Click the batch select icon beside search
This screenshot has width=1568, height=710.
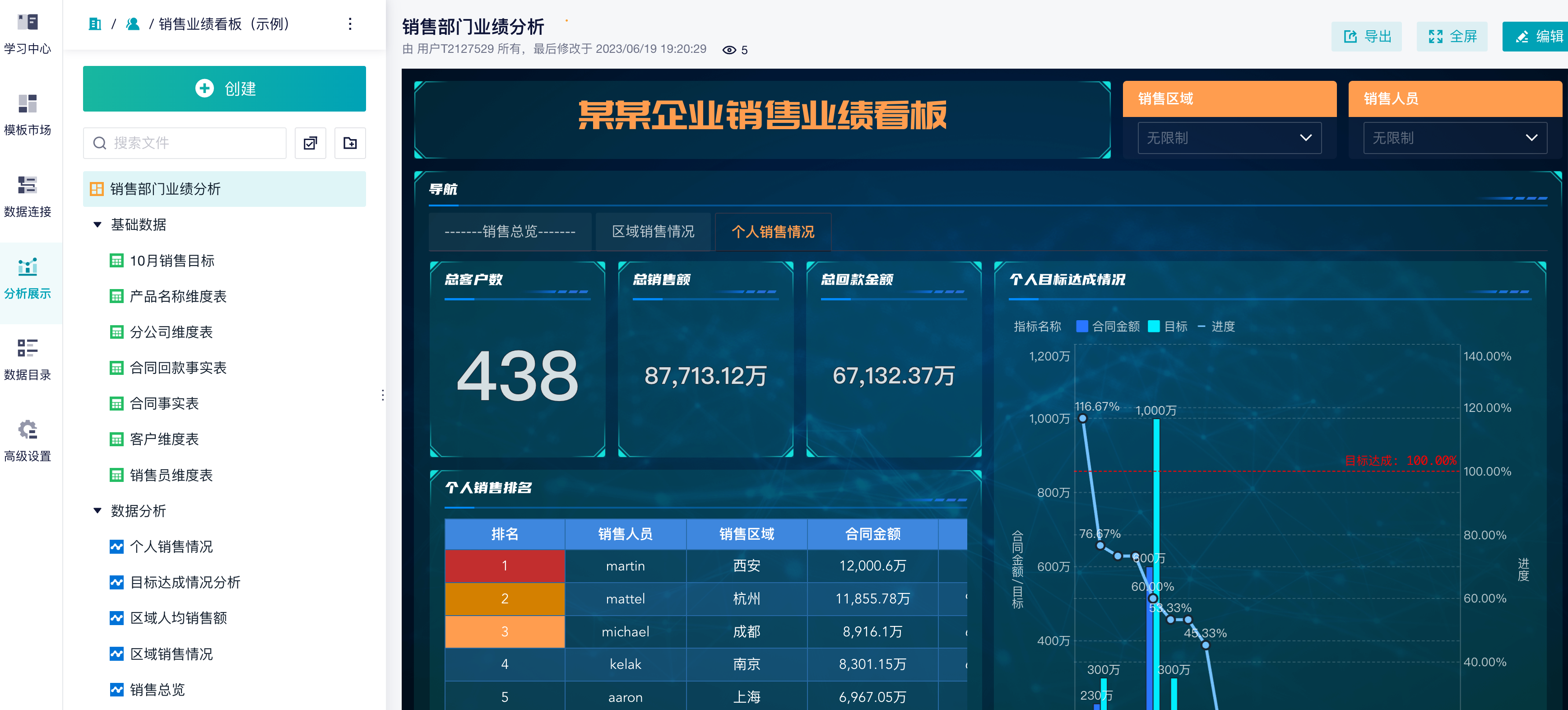[x=310, y=143]
